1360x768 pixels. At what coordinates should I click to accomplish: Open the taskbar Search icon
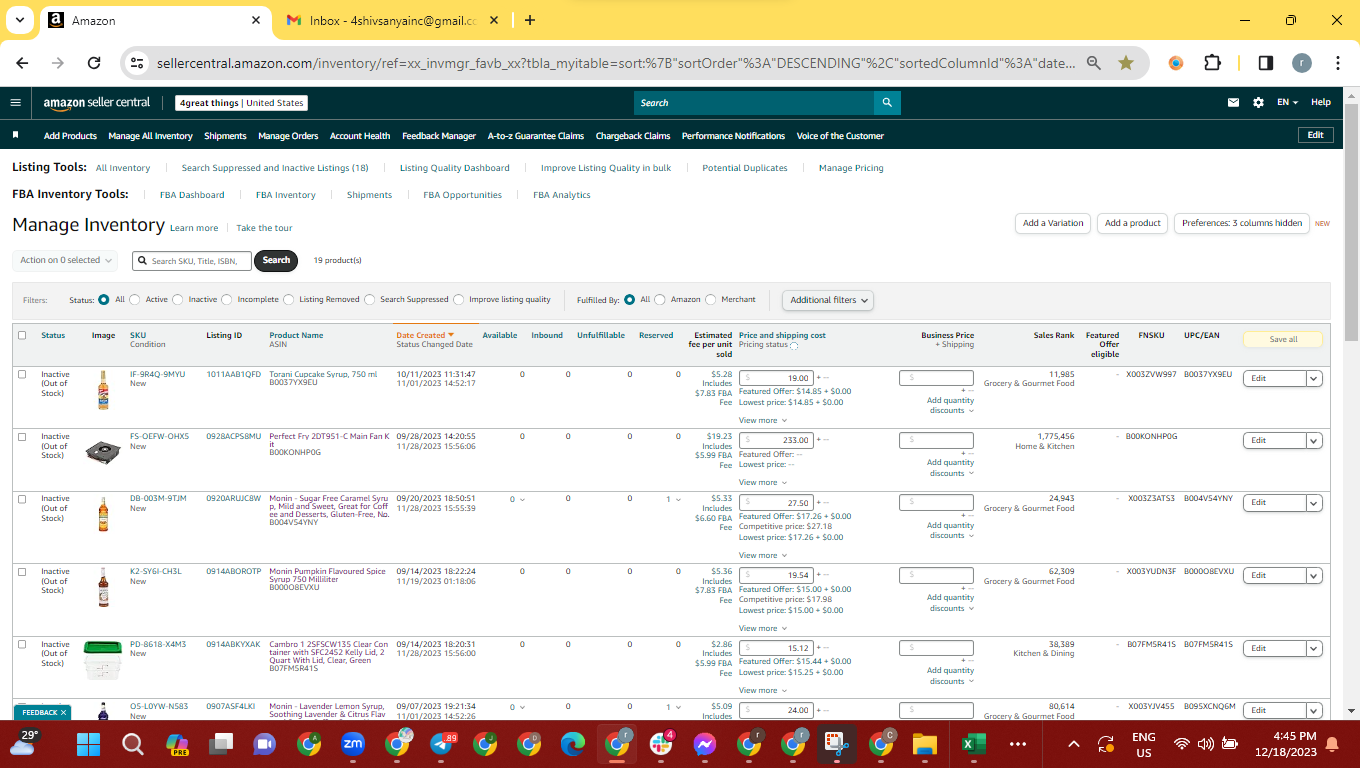tap(133, 744)
